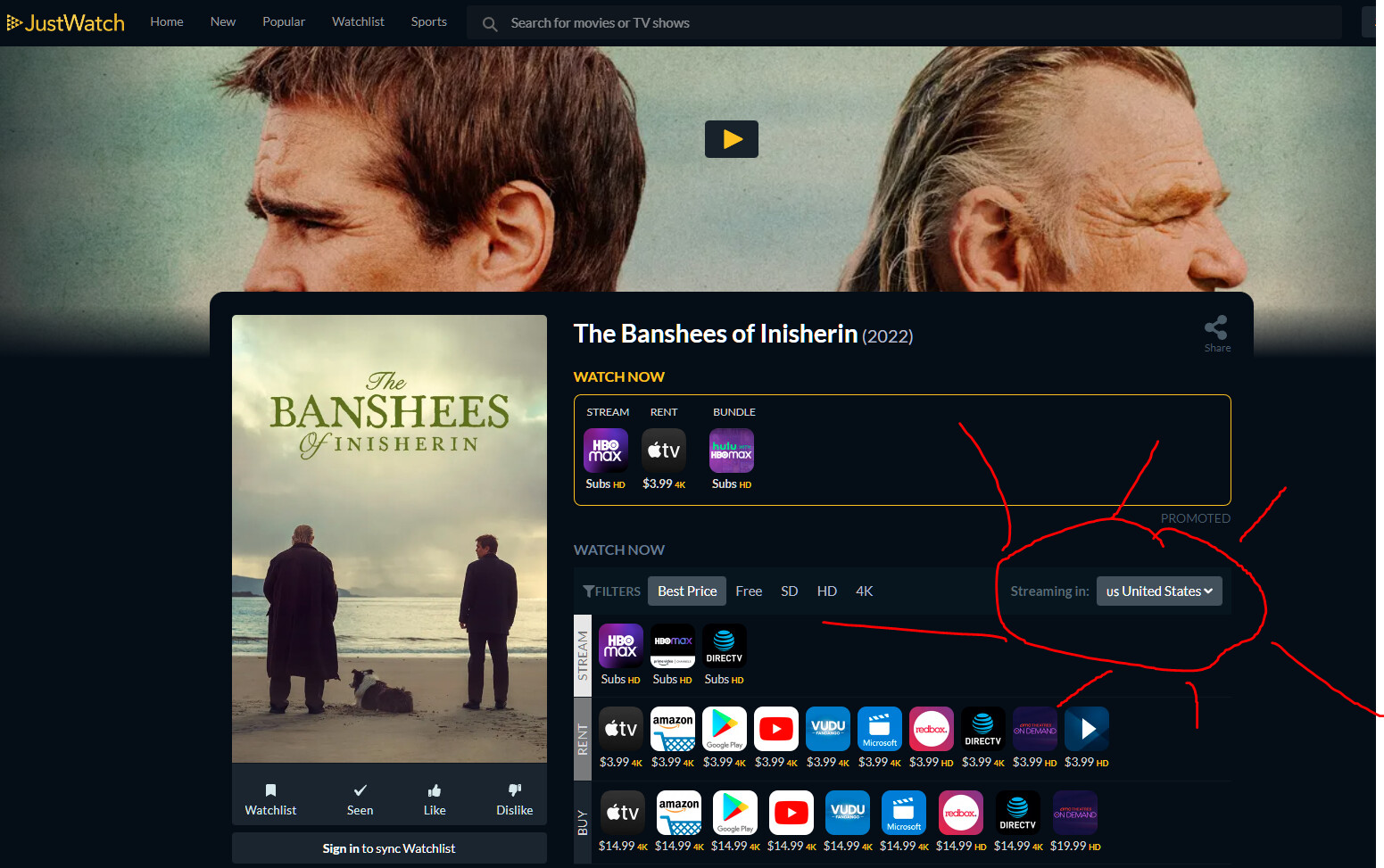Play the trailer video
Image resolution: width=1384 pixels, height=868 pixels.
732,139
